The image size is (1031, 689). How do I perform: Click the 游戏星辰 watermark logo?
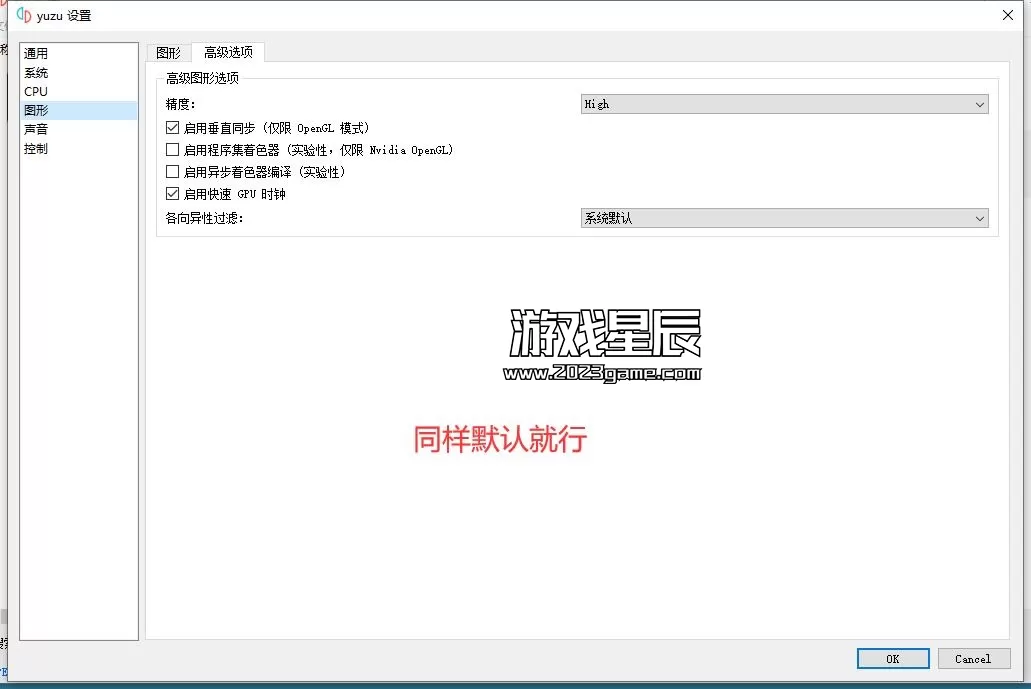click(605, 333)
